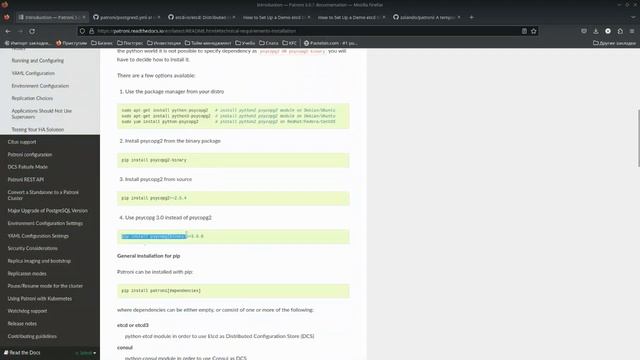Screen dimensions: 640x360
Task: Open the Другие закладки folder
Action: click(614, 43)
